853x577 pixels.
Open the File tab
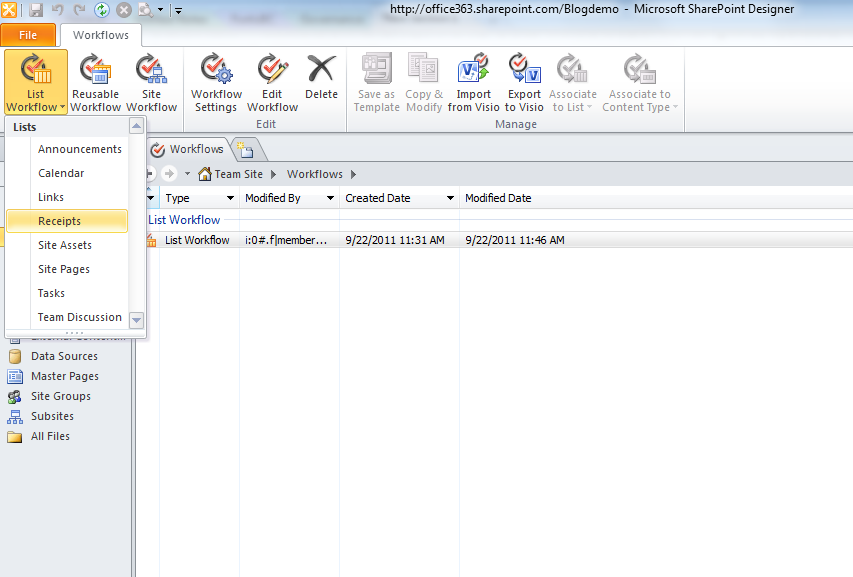(x=28, y=35)
